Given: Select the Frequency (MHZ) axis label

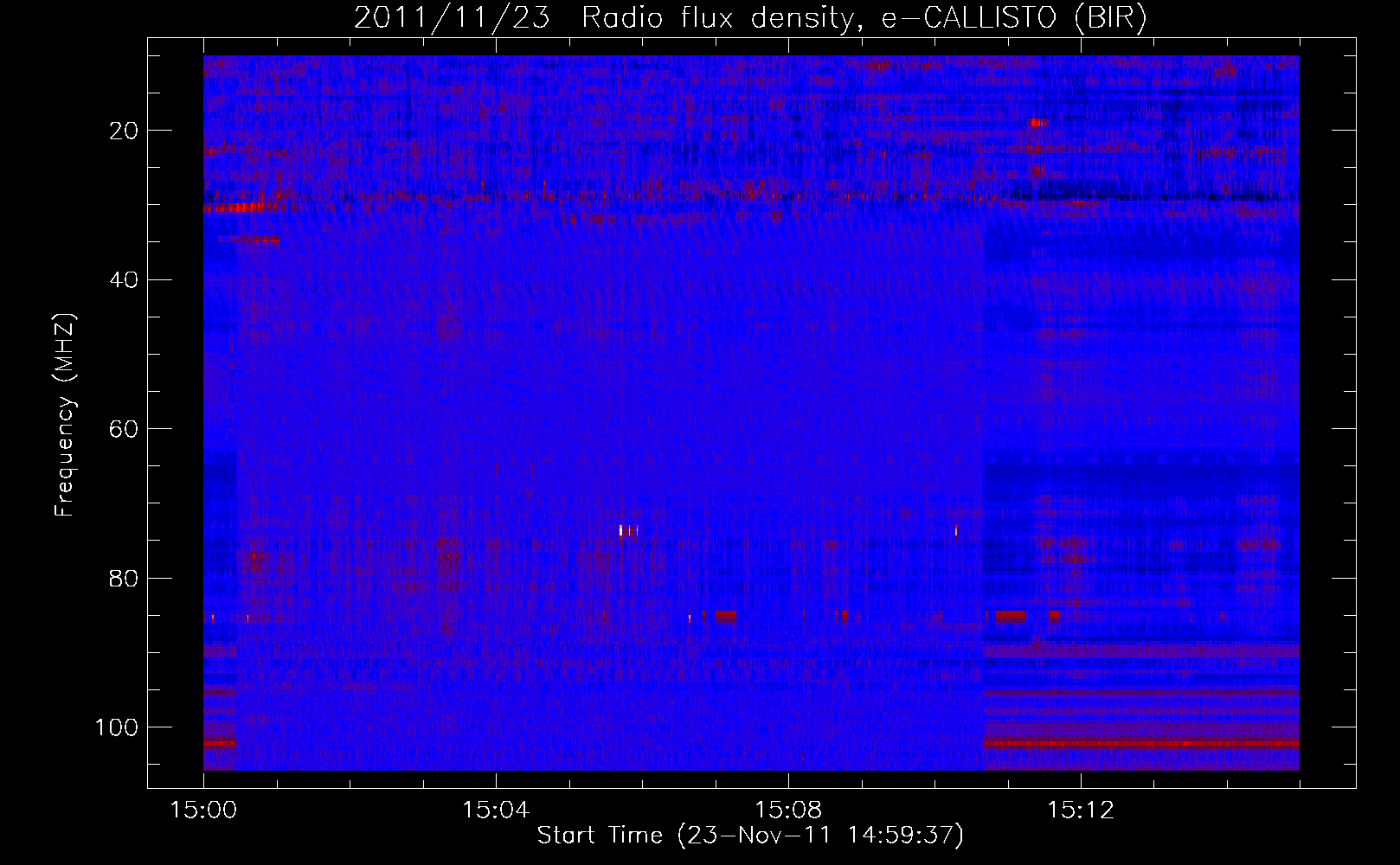Looking at the screenshot, I should pos(65,414).
